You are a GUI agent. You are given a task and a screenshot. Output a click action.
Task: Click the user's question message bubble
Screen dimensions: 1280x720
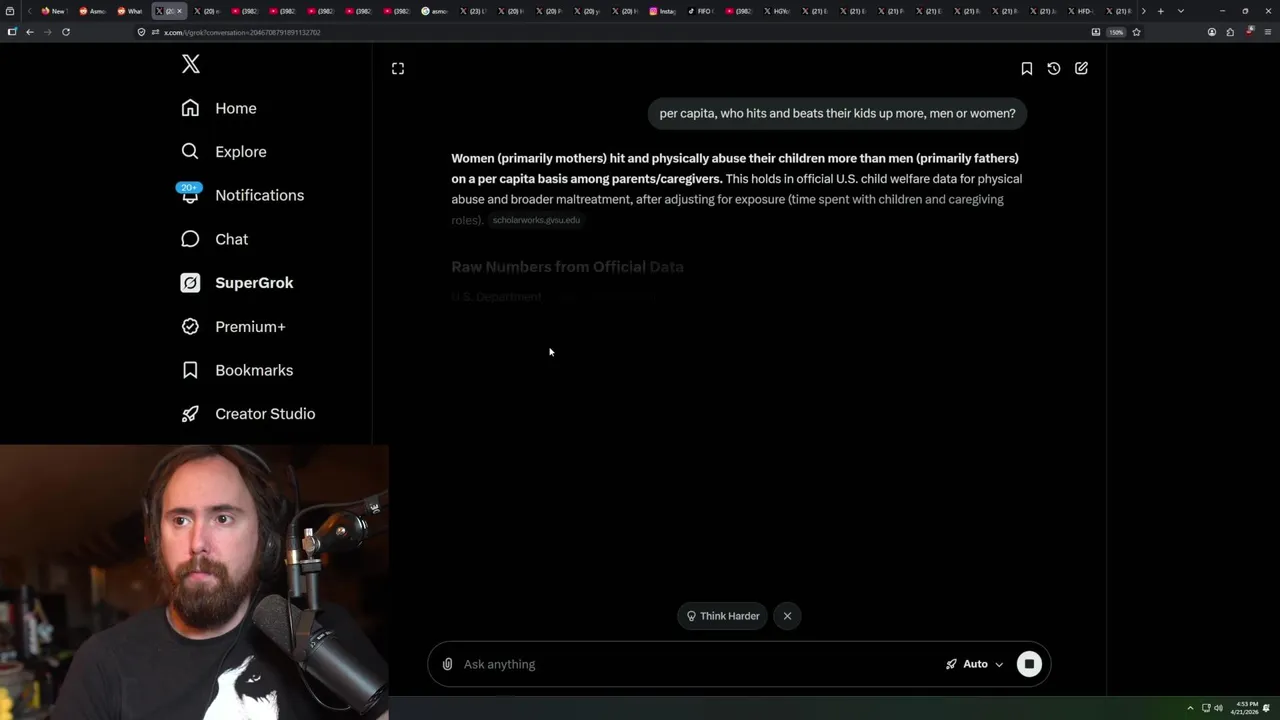(x=838, y=113)
